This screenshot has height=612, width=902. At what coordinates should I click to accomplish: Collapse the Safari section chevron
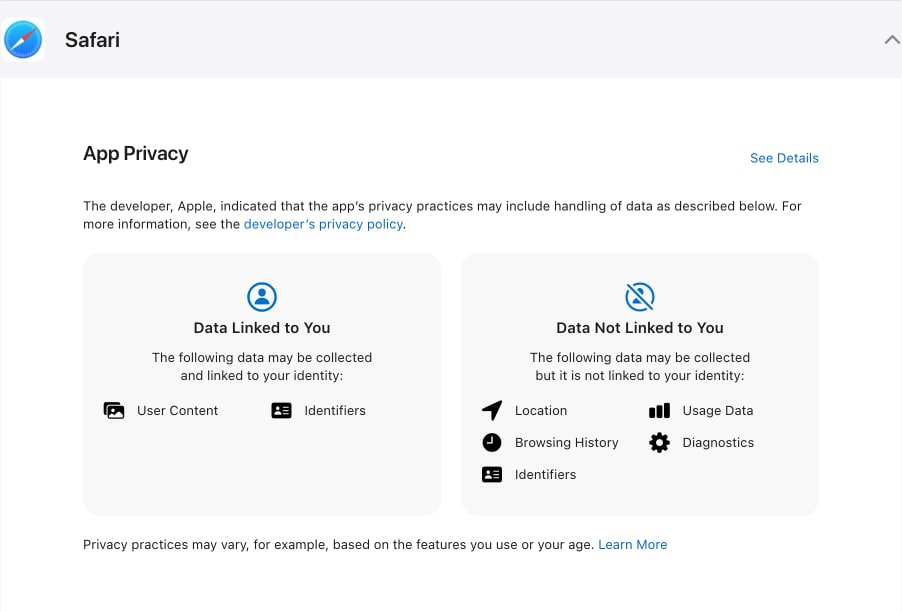(x=892, y=40)
